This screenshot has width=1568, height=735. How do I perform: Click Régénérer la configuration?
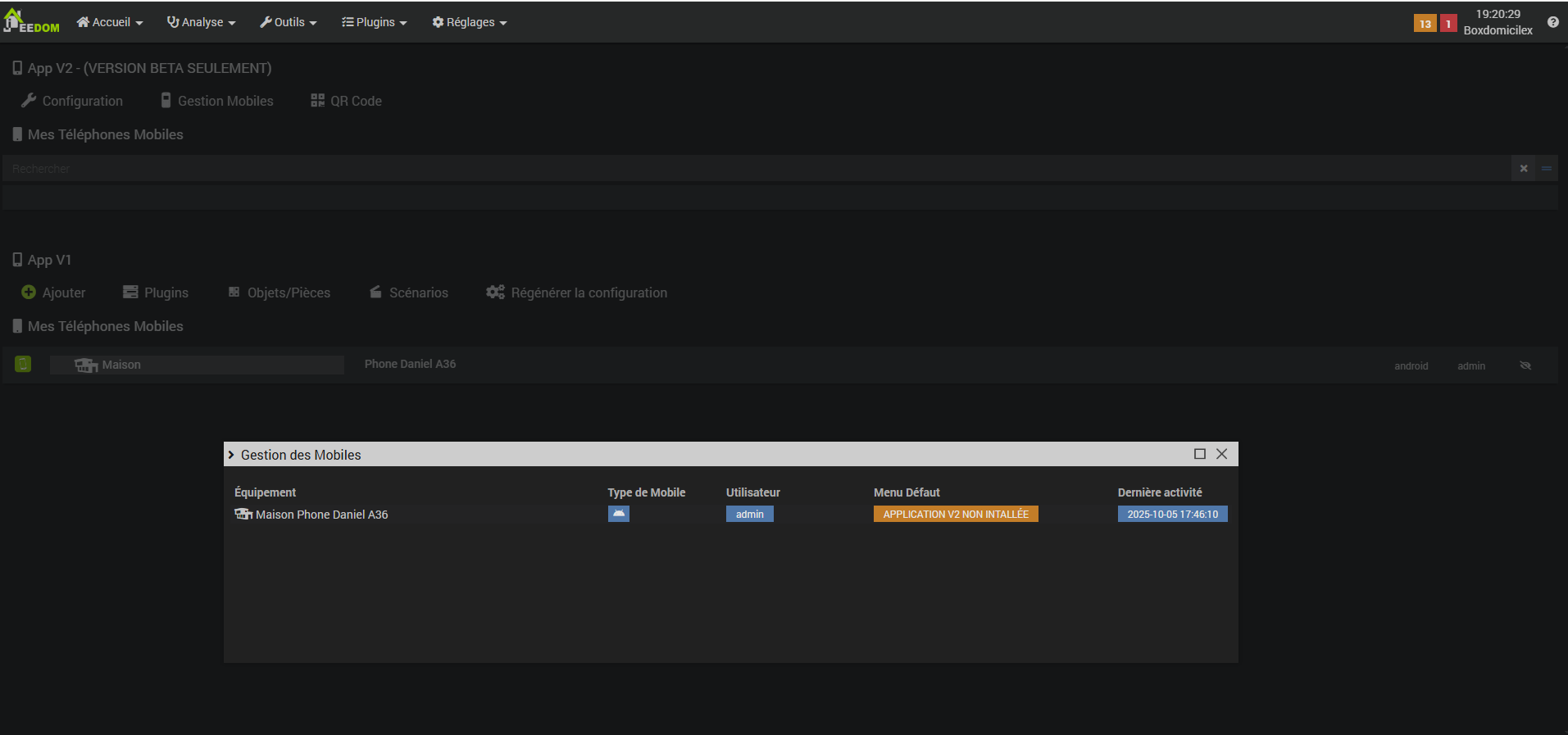[576, 293]
